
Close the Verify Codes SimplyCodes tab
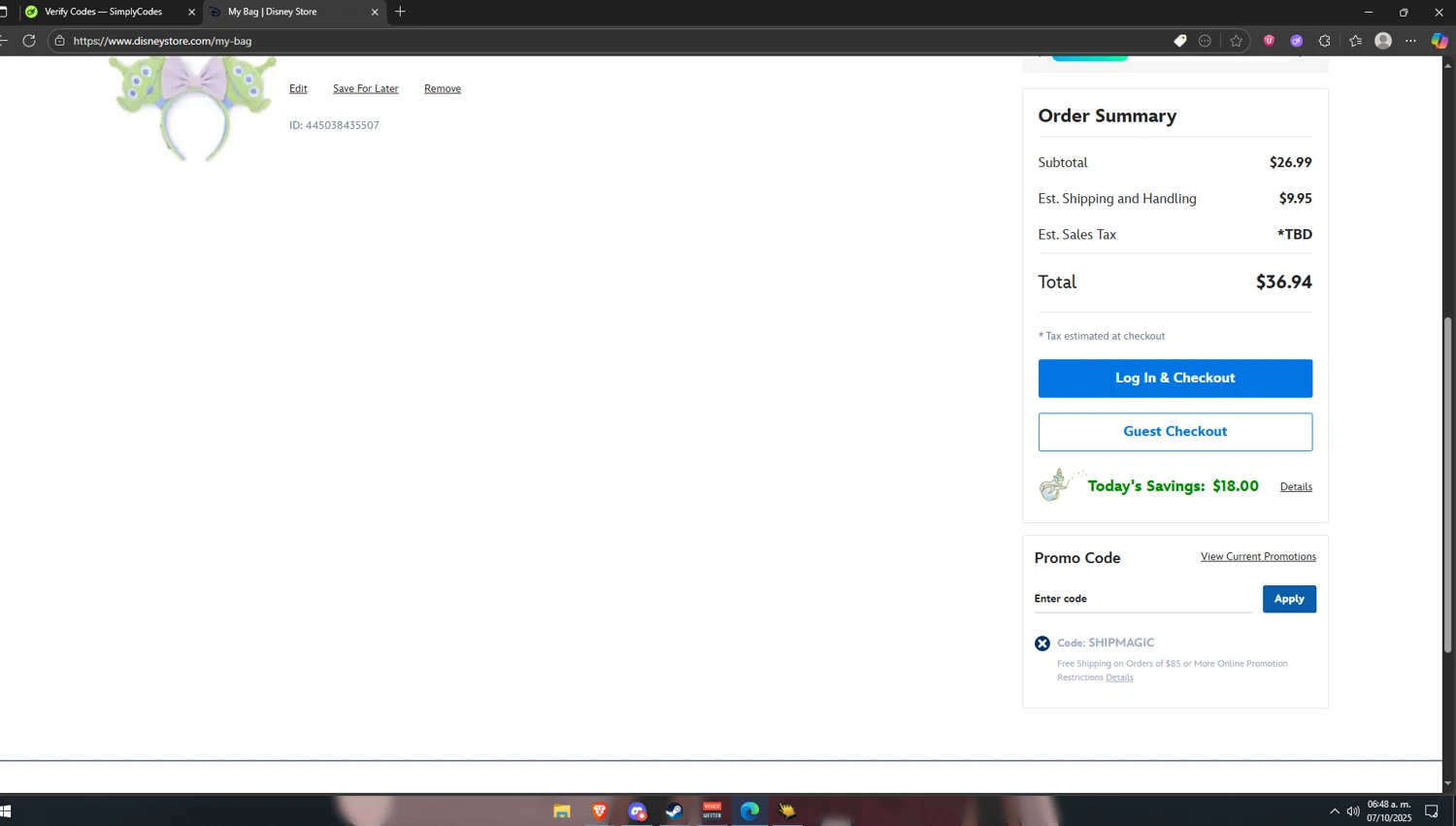point(191,12)
